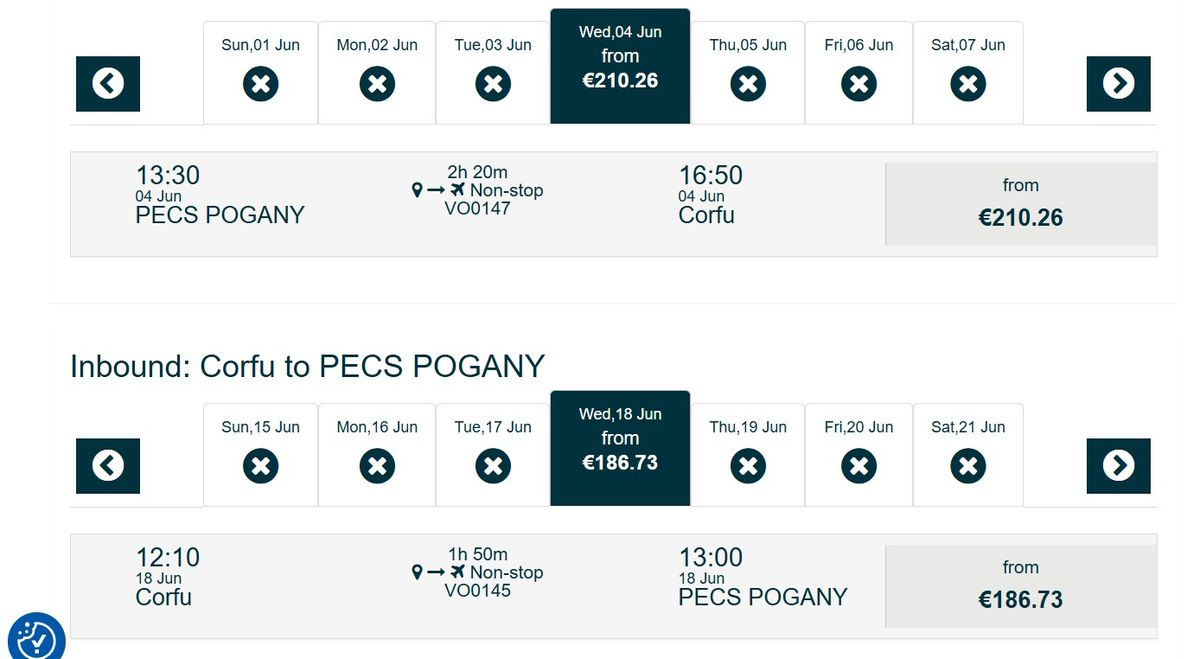Select the Tue,03 Jun date tab
Image resolution: width=1200 pixels, height=659 pixels.
coord(493,73)
